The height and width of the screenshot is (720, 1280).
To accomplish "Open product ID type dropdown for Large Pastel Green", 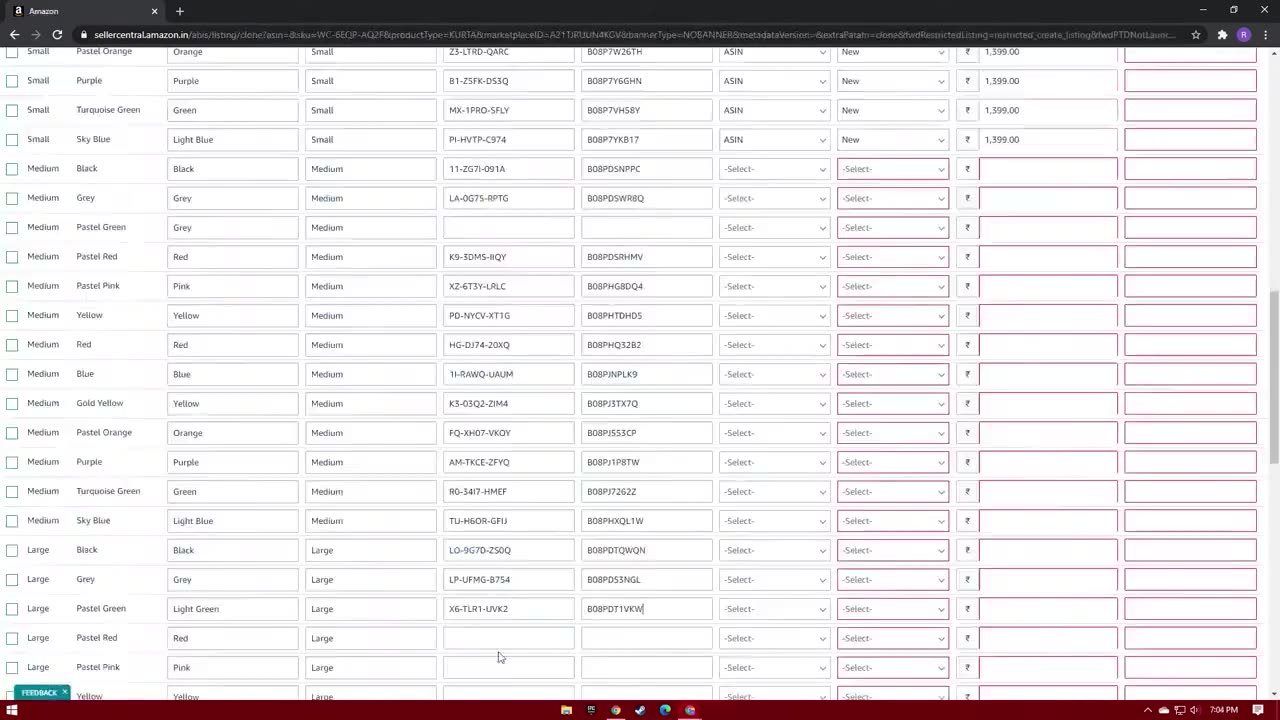I will click(774, 609).
